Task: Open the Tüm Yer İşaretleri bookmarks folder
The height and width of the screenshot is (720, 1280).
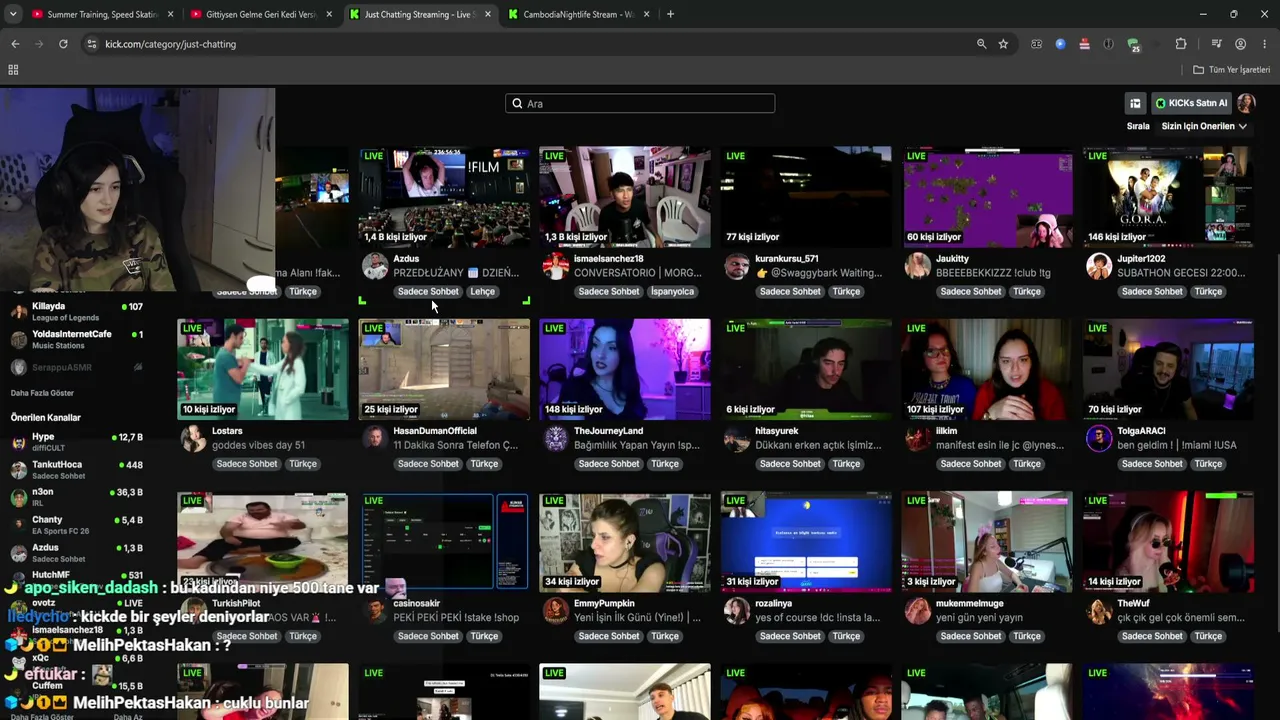Action: tap(1231, 70)
